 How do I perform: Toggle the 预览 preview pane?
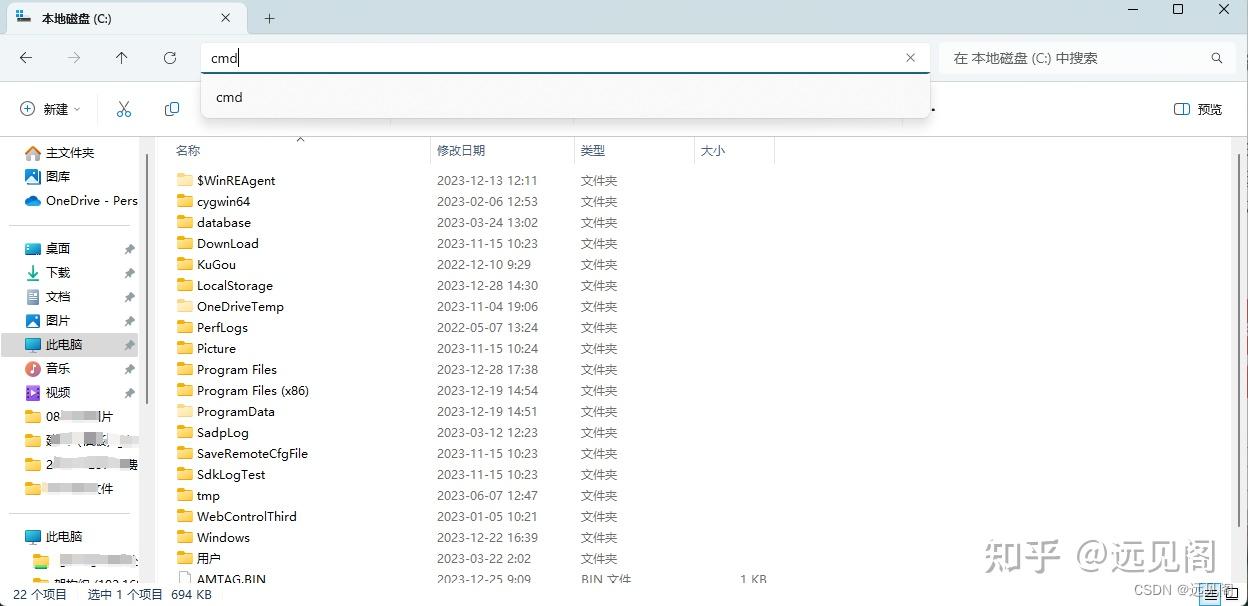click(1196, 109)
